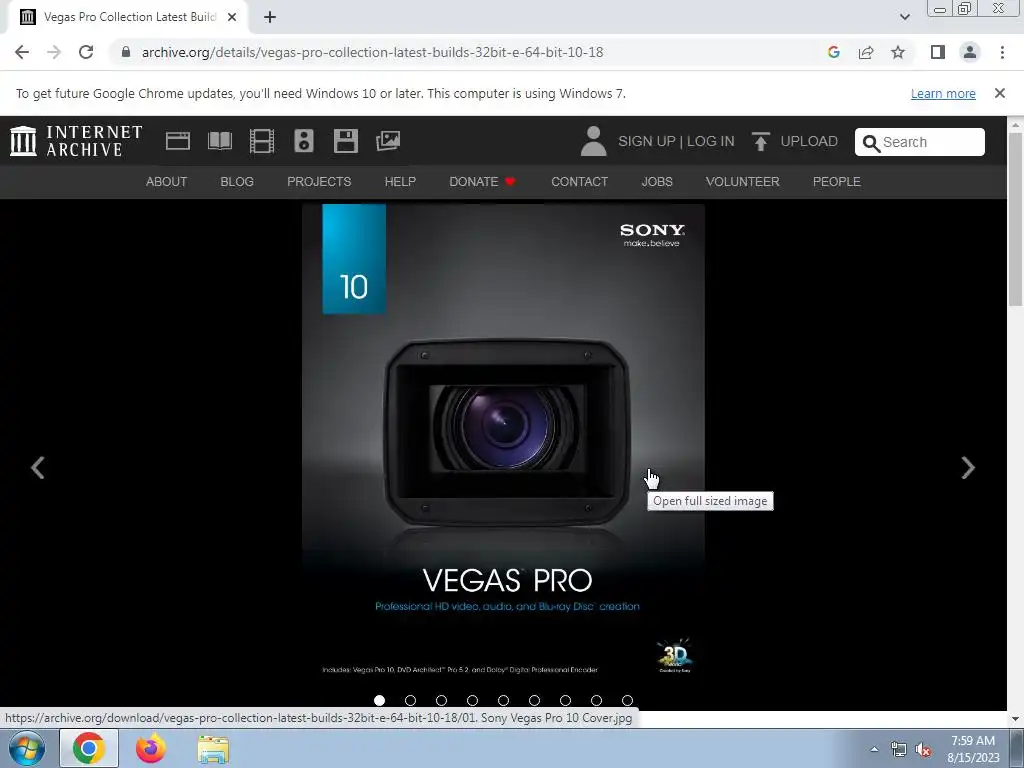Click SIGN UP link

pyautogui.click(x=647, y=141)
